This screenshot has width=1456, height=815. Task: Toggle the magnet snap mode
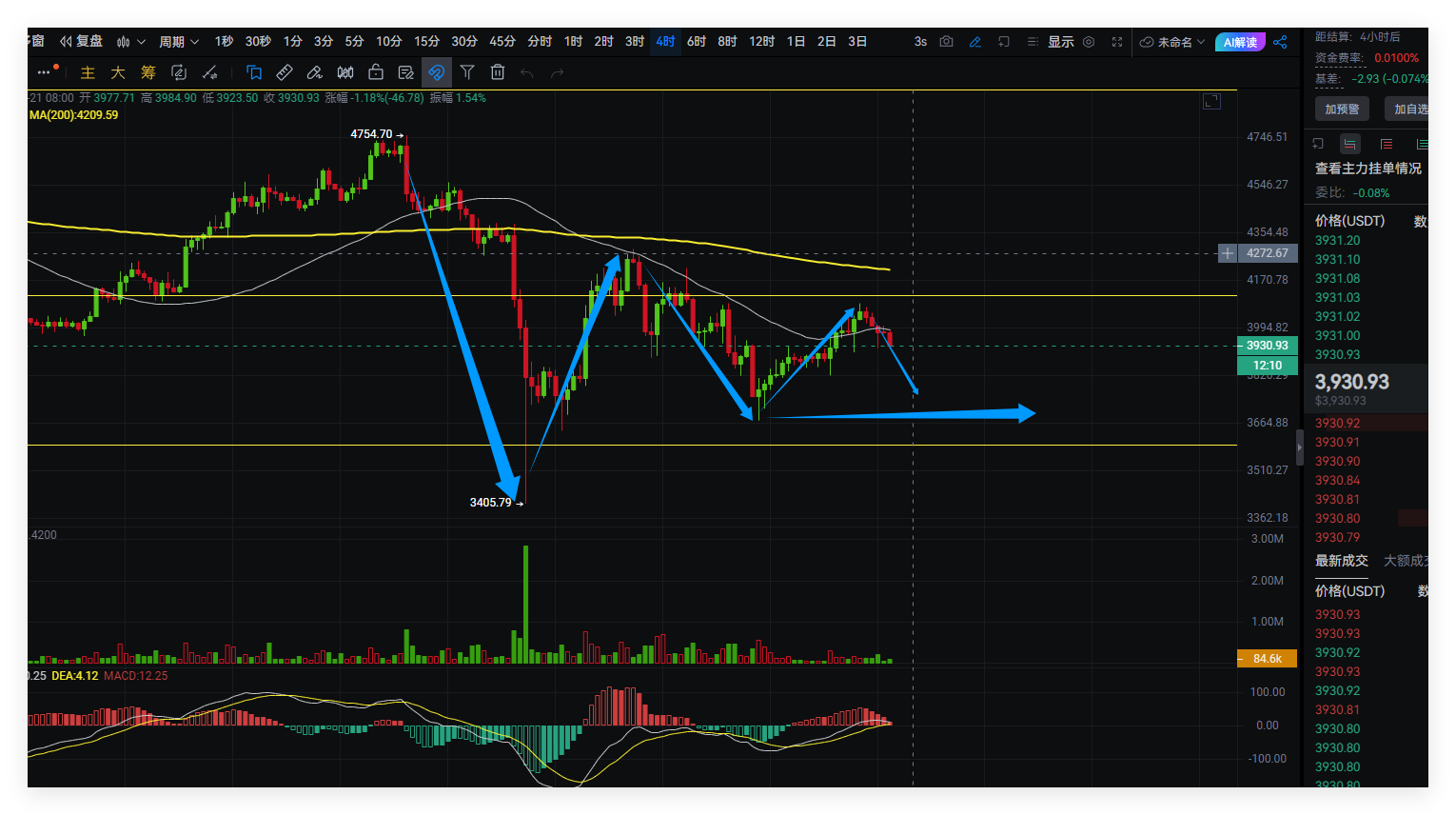[x=436, y=72]
